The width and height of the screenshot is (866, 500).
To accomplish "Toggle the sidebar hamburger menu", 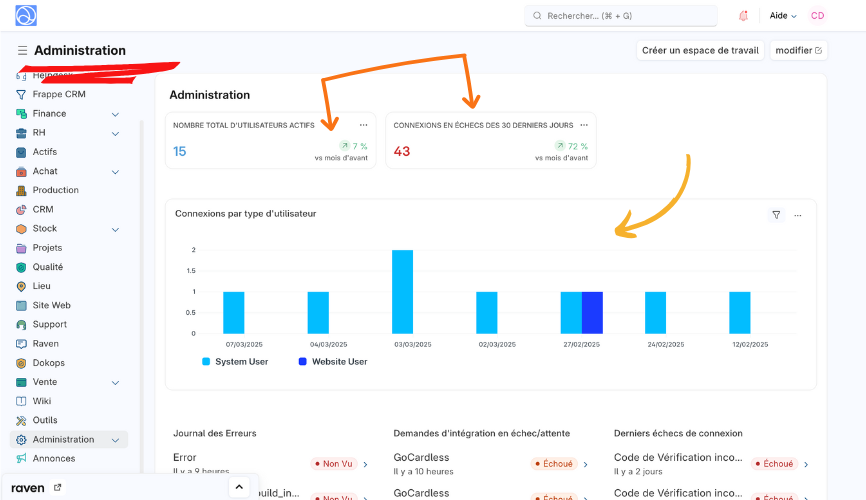I will click(22, 50).
